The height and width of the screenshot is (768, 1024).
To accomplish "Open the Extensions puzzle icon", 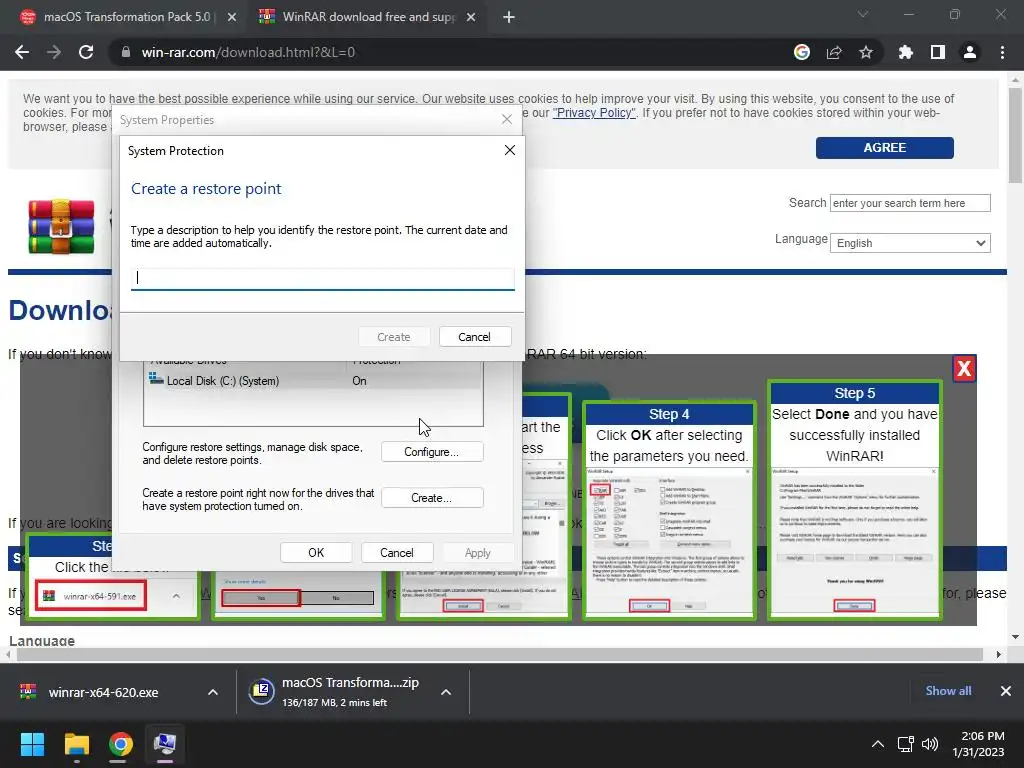I will [x=906, y=52].
